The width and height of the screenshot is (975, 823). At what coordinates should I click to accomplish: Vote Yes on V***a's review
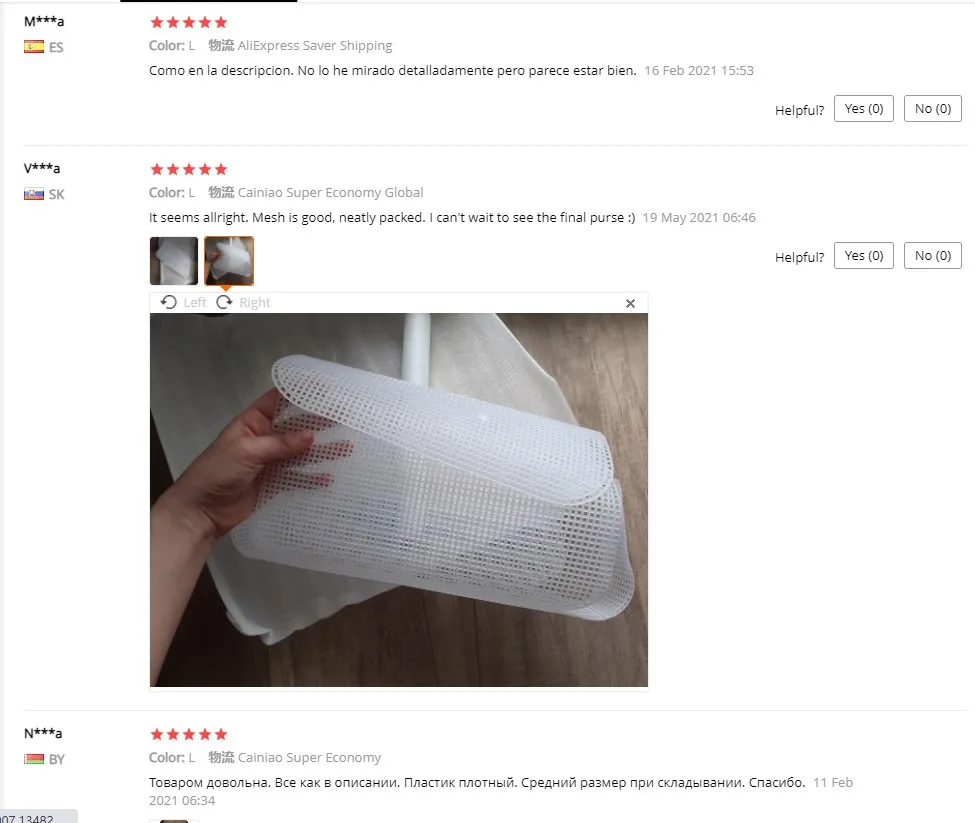point(864,255)
